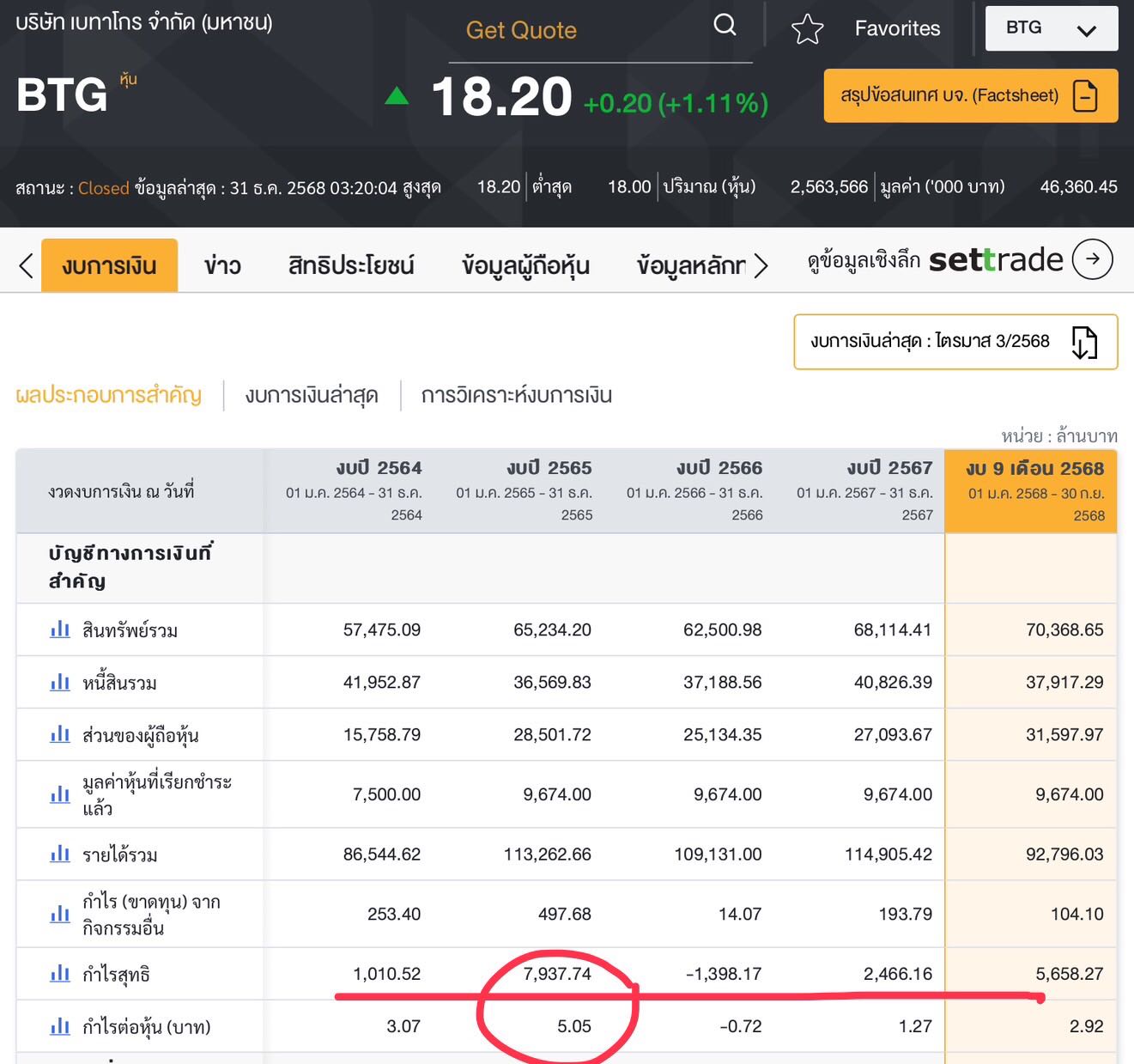Click the Get Quote search field
This screenshot has width=1134, height=1064.
click(x=601, y=31)
